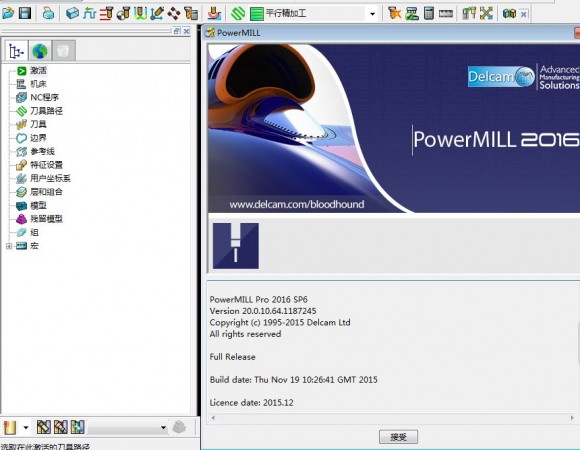Click the greyed stock model icon at bottom
Viewport: 580px width, 450px height.
179,427
